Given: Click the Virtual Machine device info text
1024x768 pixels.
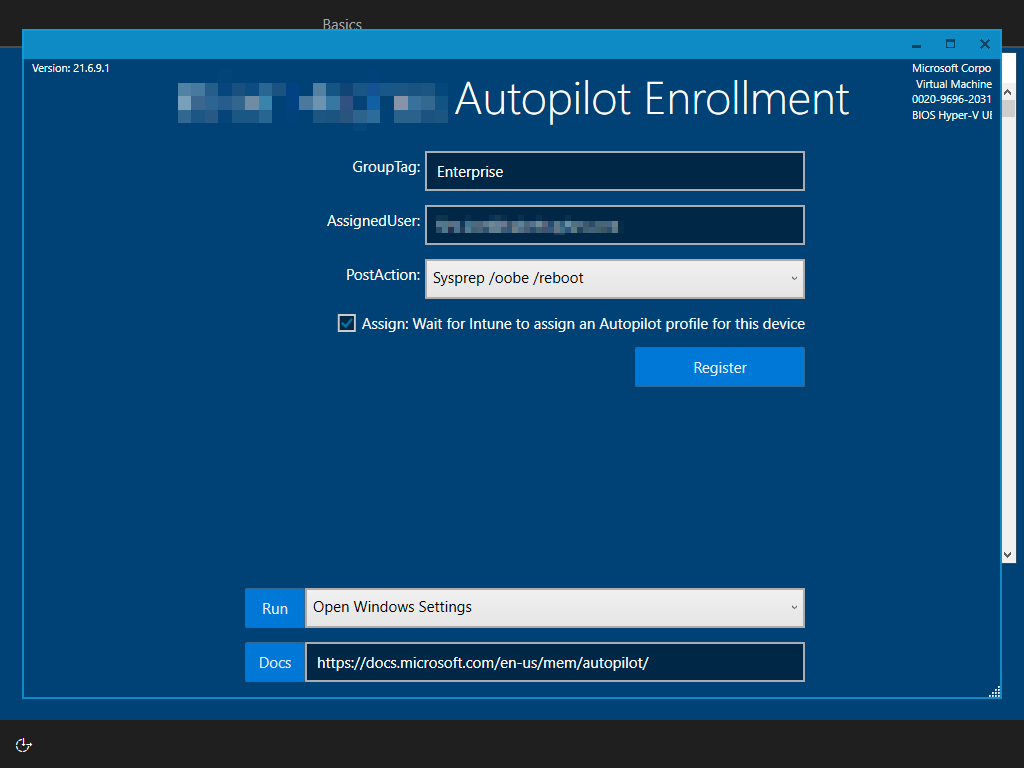Looking at the screenshot, I should click(953, 84).
